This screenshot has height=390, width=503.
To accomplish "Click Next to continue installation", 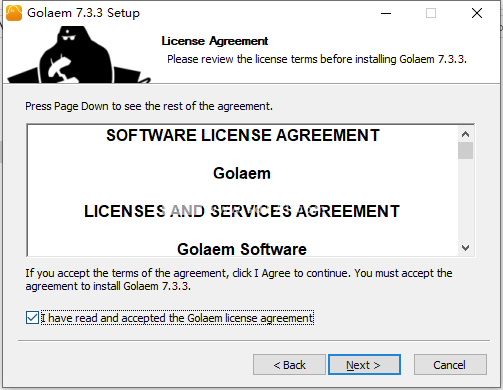I will [364, 365].
